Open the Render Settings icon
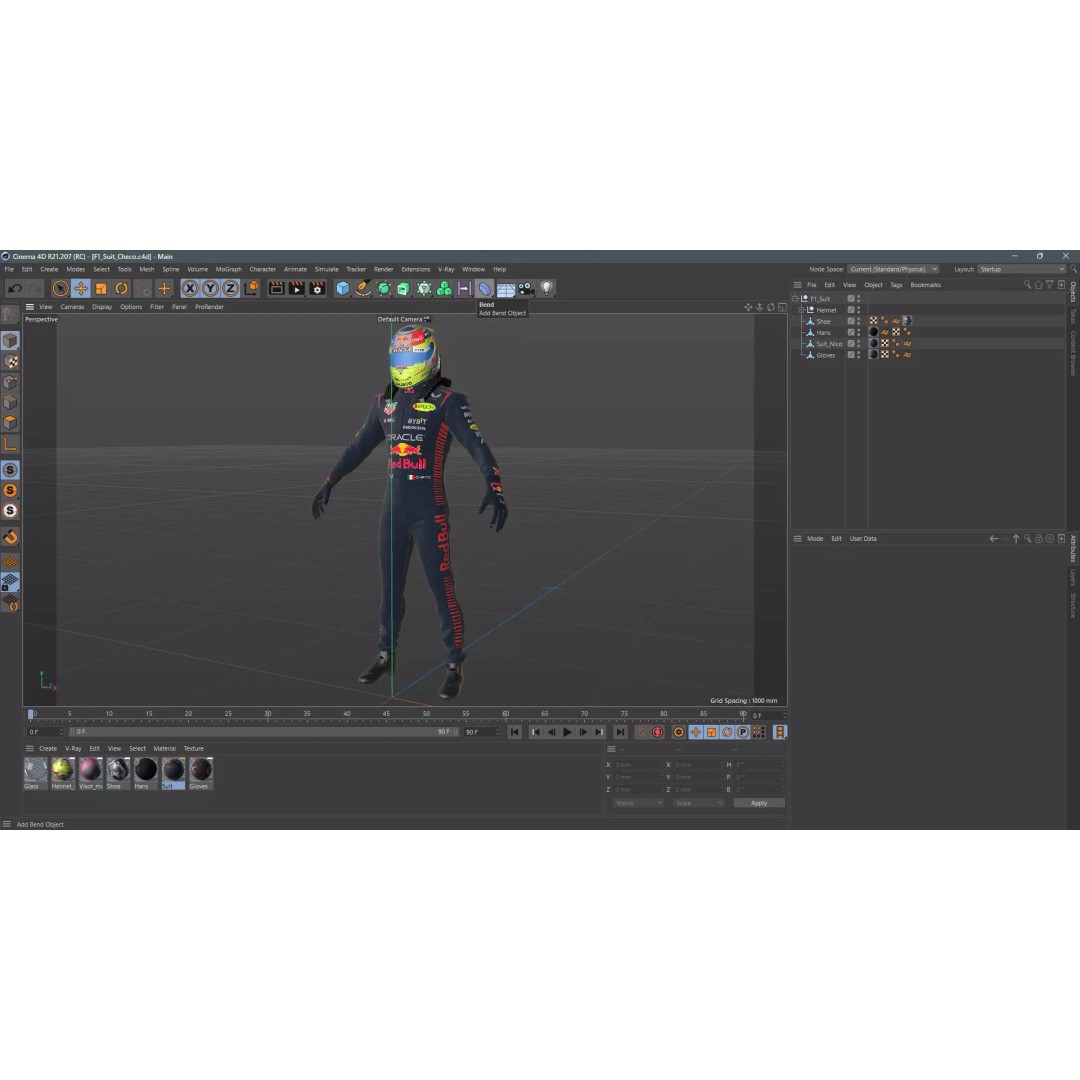Screen dimensions: 1080x1080 pyautogui.click(x=316, y=288)
